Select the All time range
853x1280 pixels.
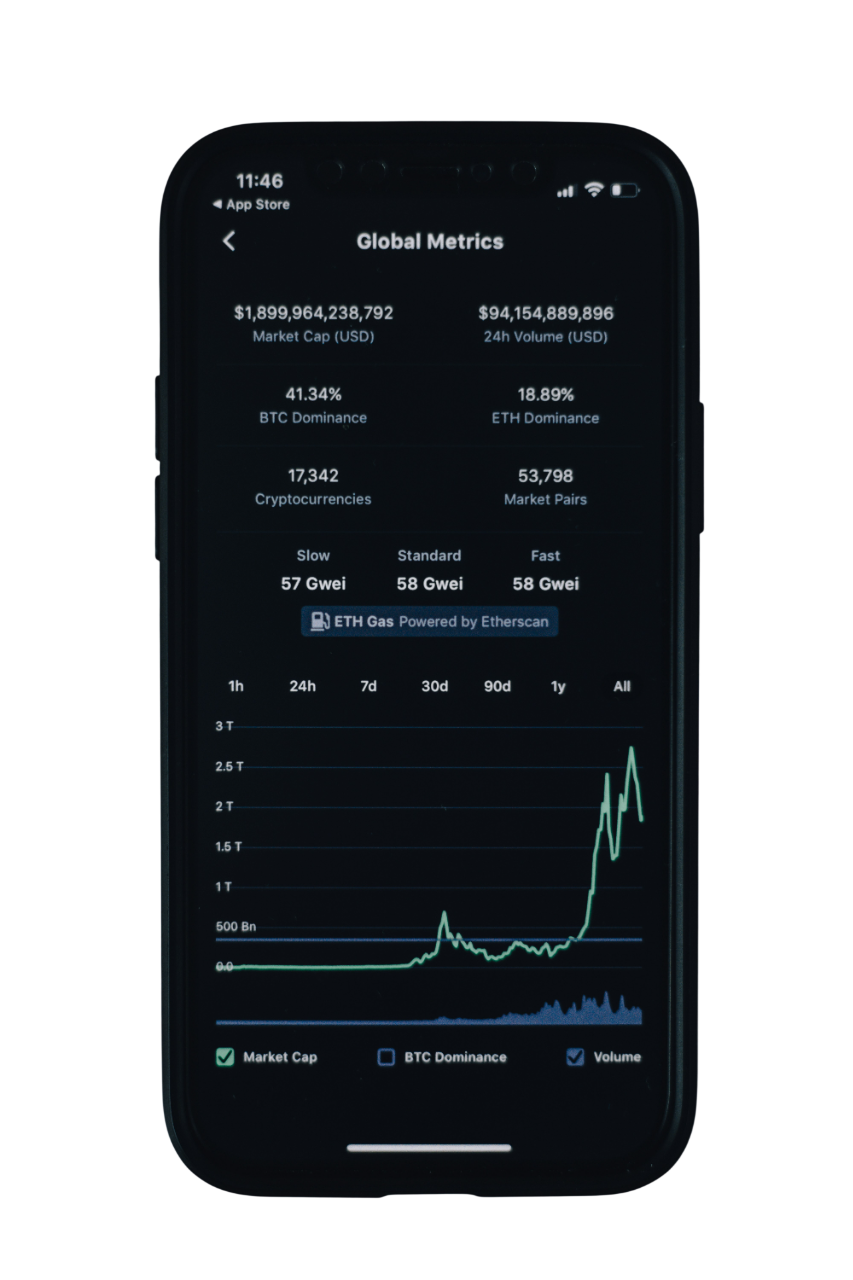coord(622,686)
